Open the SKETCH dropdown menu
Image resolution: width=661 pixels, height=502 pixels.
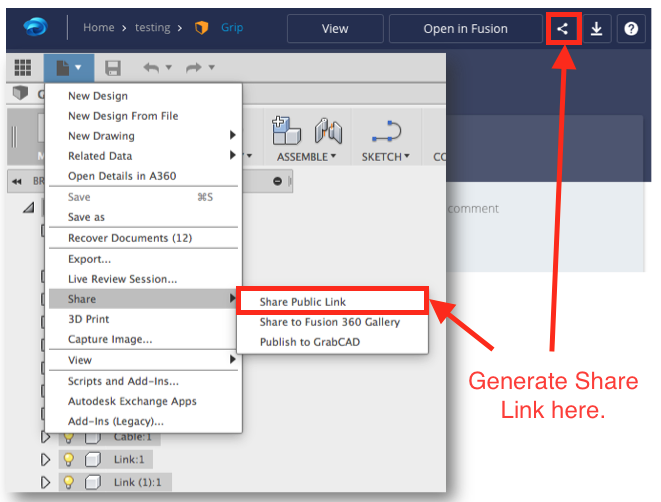click(x=386, y=157)
